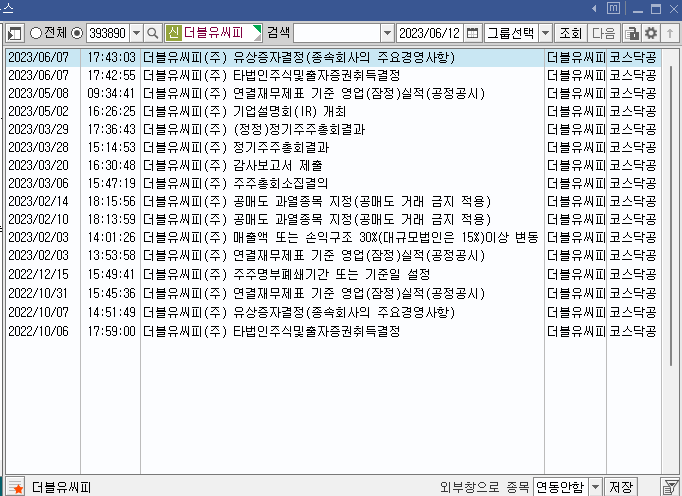Click date cell 2023/05/02

tap(38, 111)
